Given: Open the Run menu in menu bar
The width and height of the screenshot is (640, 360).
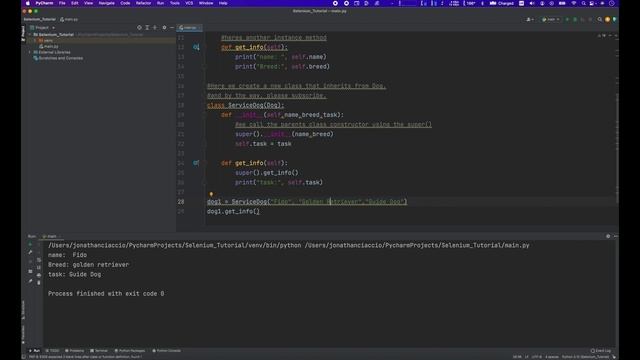Looking at the screenshot, I should point(160,3).
